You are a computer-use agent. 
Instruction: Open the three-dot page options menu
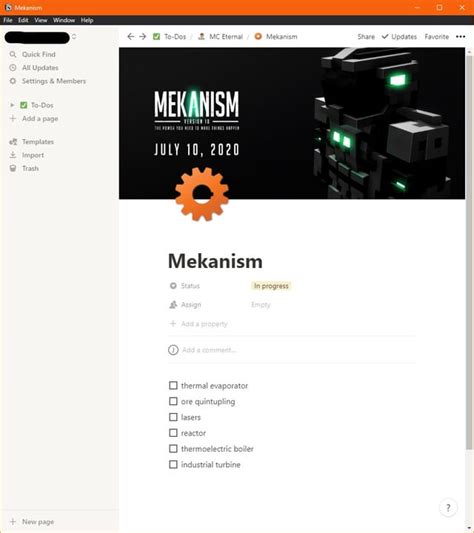click(x=460, y=36)
